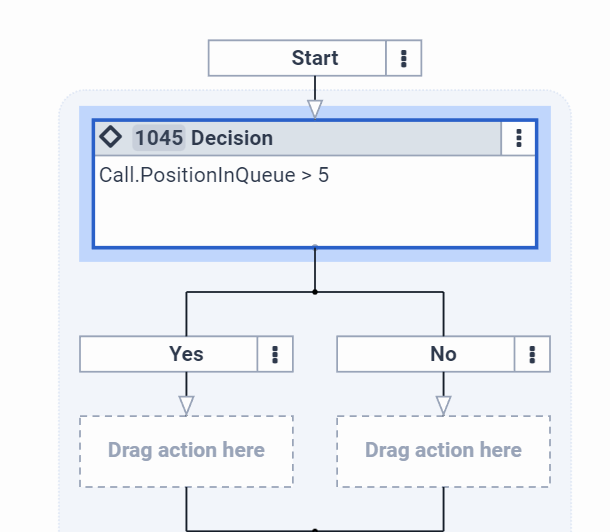The image size is (610, 532).
Task: Click the Decision title text
Action: pyautogui.click(x=232, y=138)
